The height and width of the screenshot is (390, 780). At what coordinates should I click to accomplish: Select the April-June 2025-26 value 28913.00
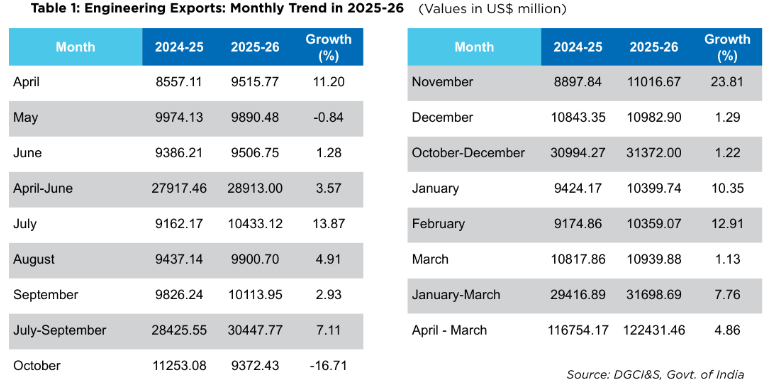(x=255, y=189)
